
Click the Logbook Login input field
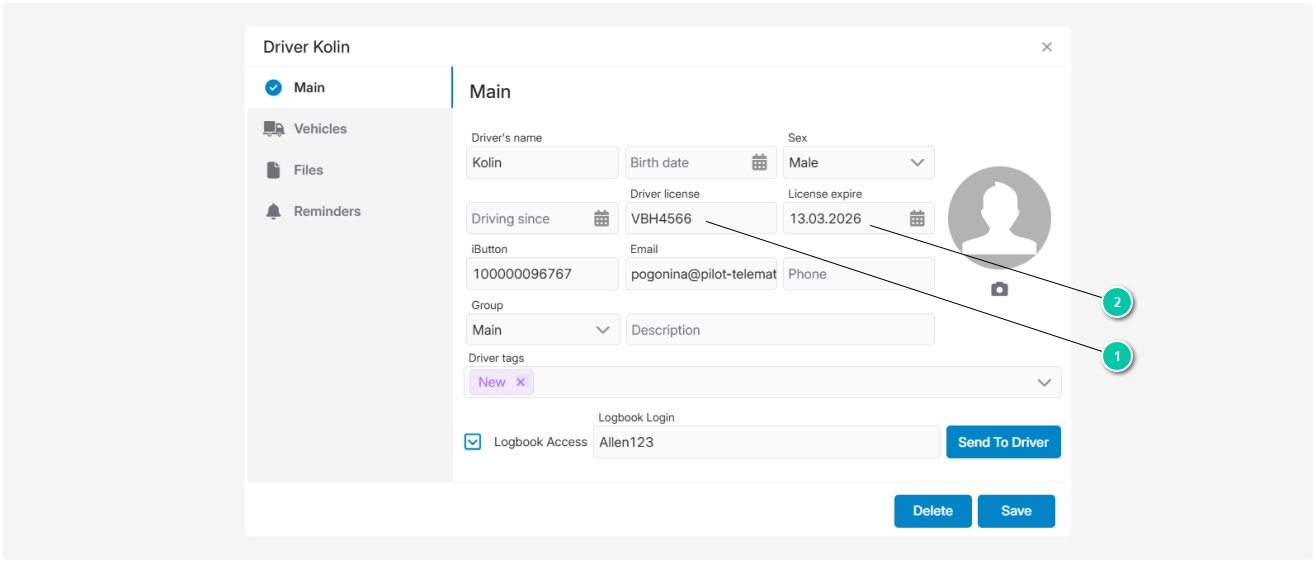coord(765,442)
